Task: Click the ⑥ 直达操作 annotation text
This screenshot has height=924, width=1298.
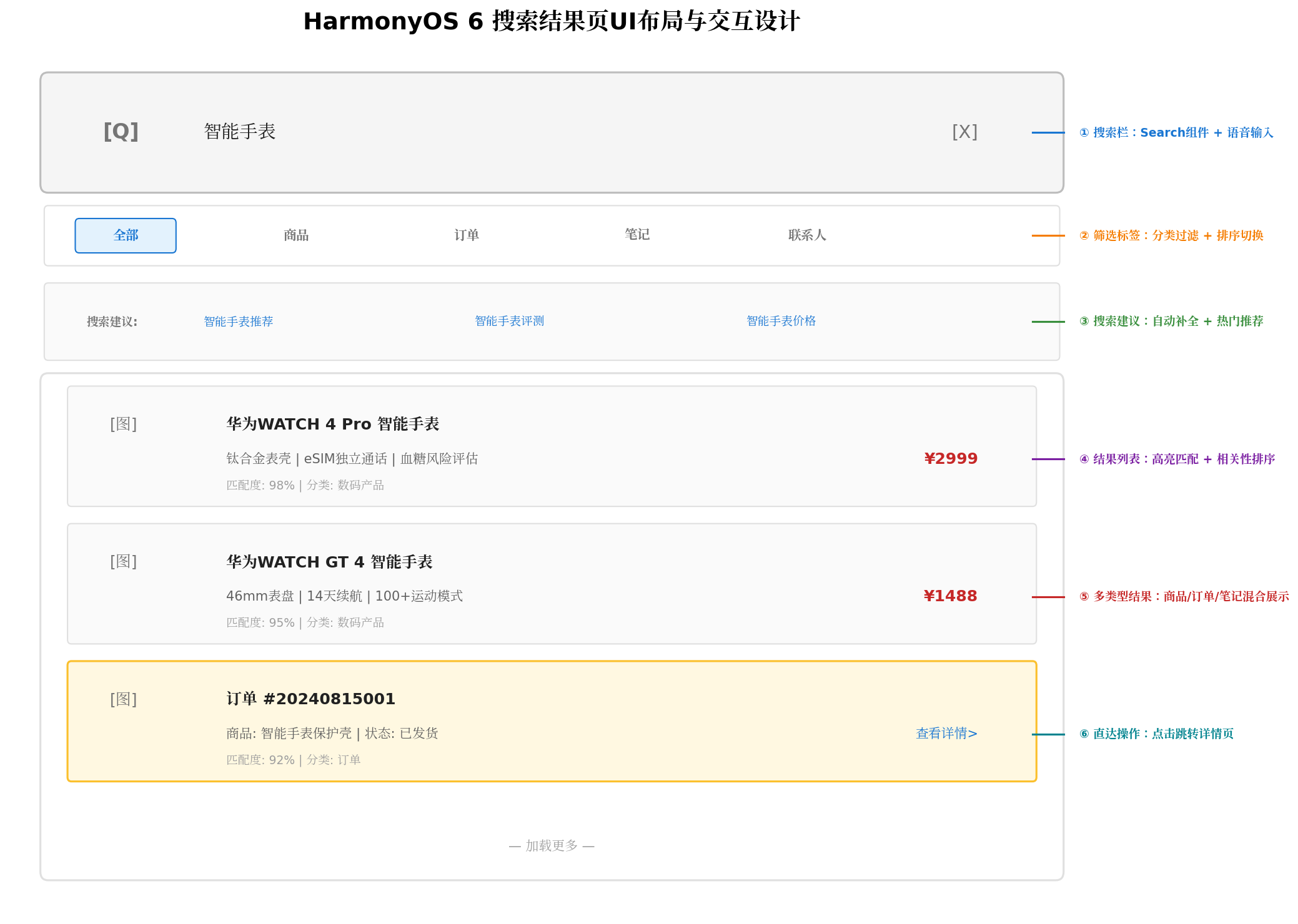Action: tap(1157, 734)
